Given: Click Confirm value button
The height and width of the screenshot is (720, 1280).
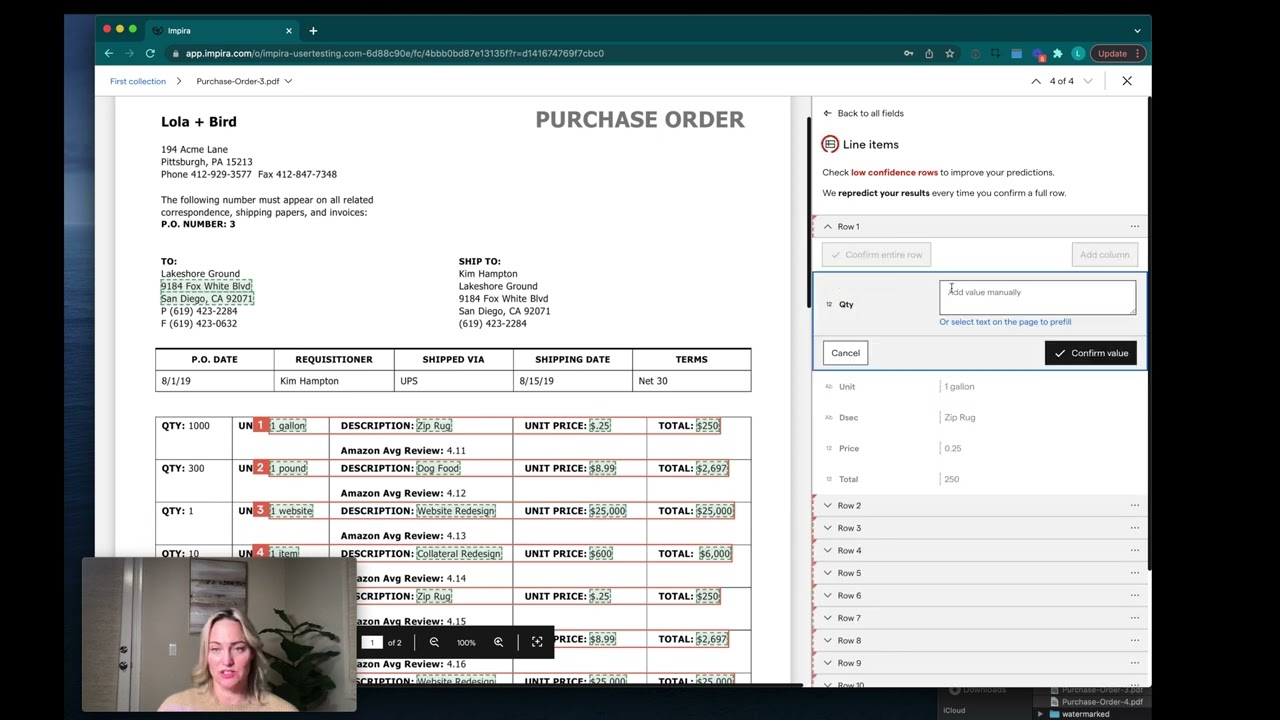Looking at the screenshot, I should [1090, 353].
